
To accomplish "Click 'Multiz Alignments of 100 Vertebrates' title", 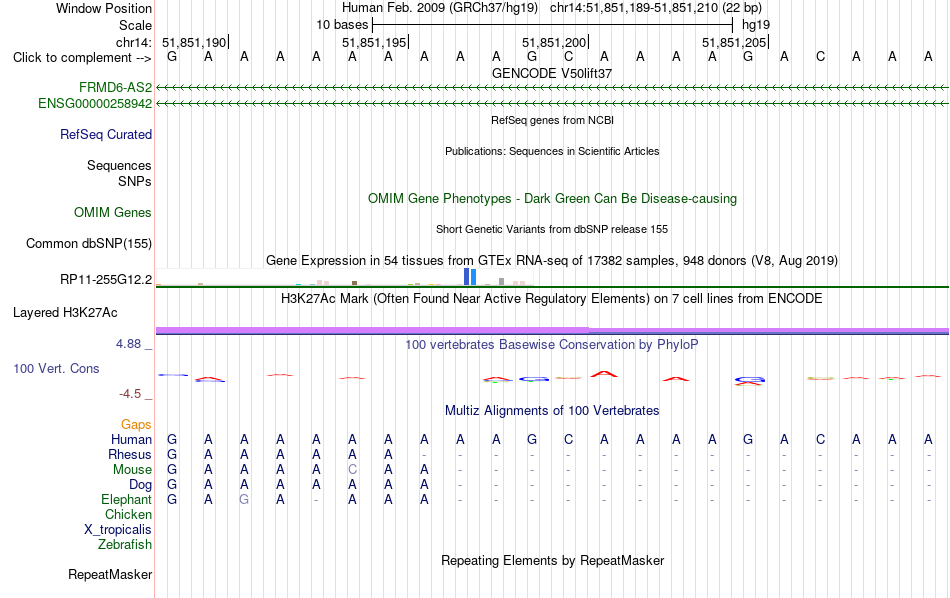I will [x=552, y=411].
